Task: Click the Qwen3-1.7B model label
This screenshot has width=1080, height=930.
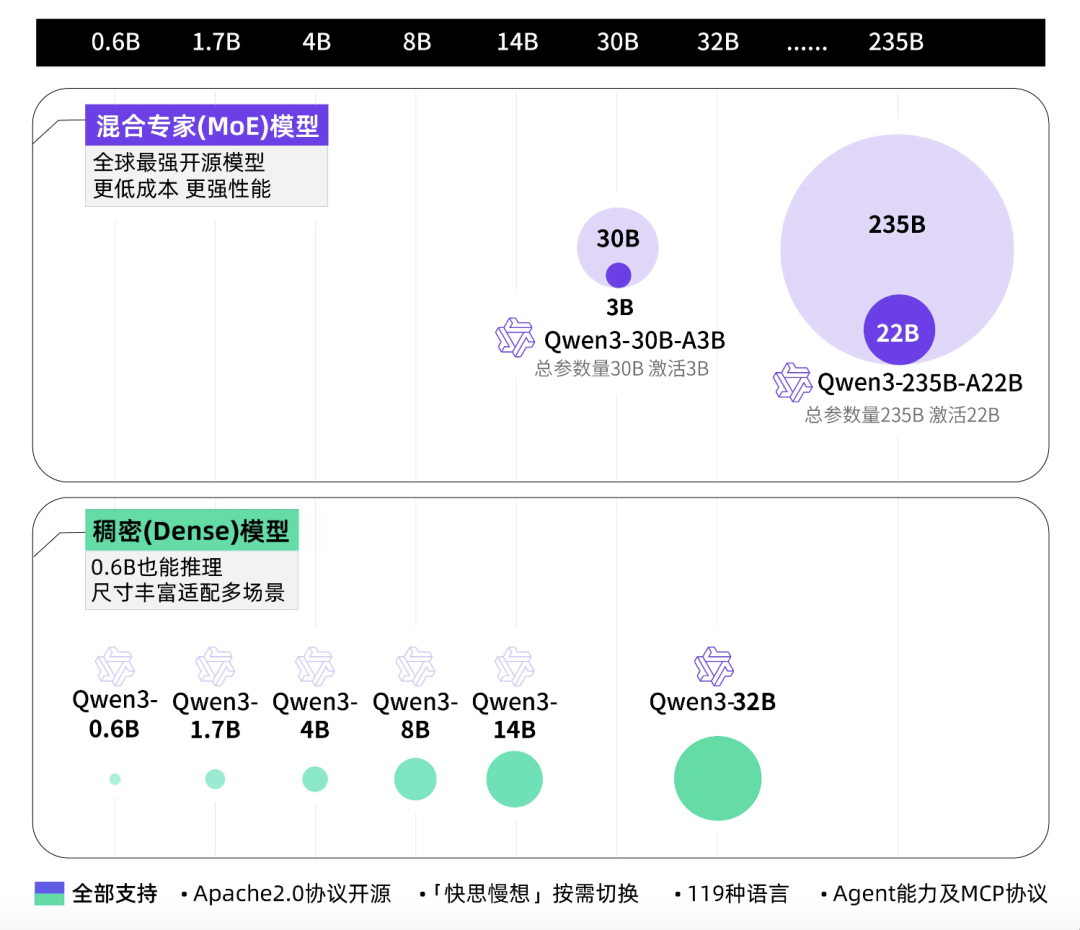Action: pyautogui.click(x=215, y=716)
